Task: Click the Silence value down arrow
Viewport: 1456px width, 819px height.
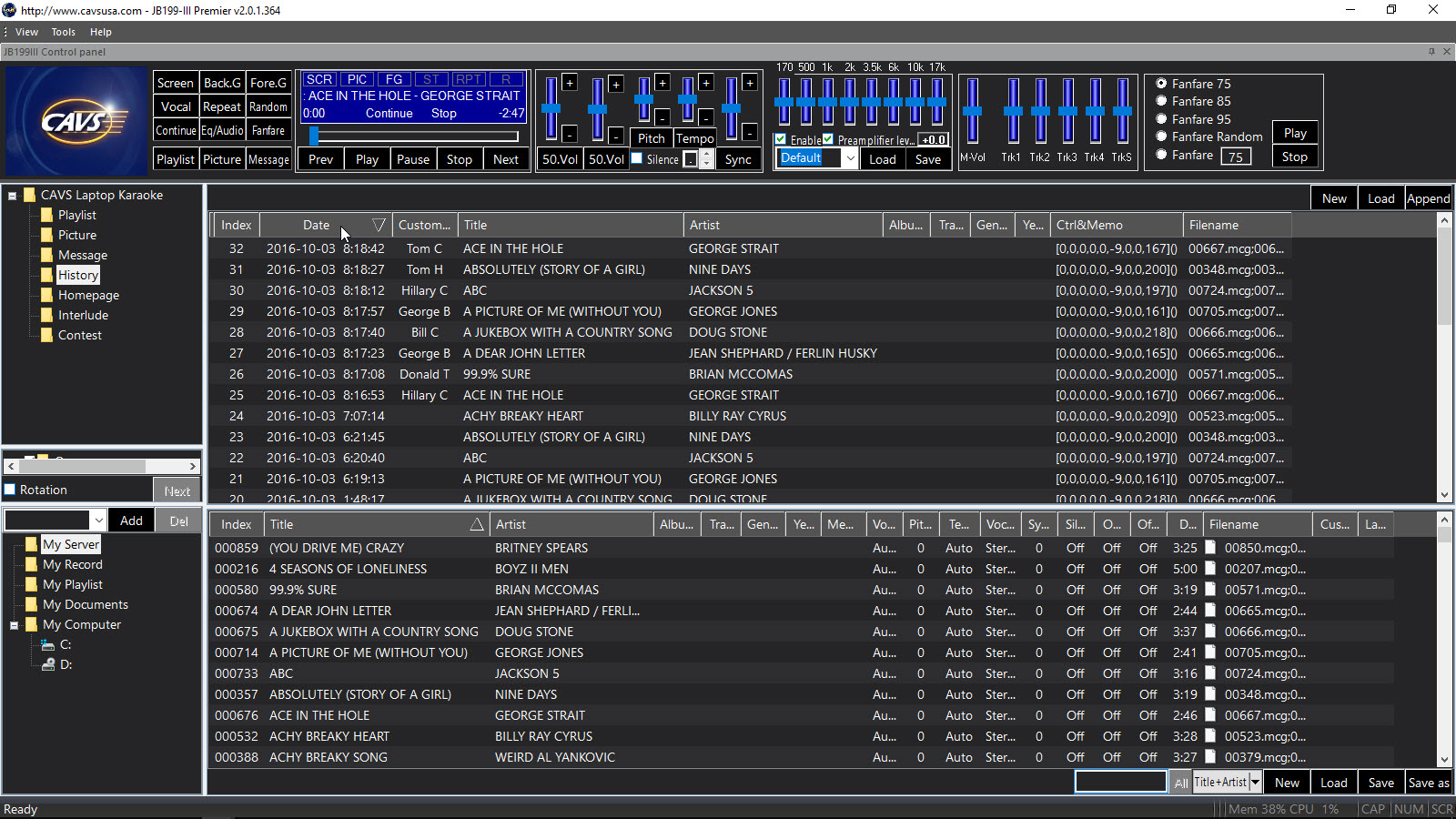Action: pyautogui.click(x=706, y=164)
